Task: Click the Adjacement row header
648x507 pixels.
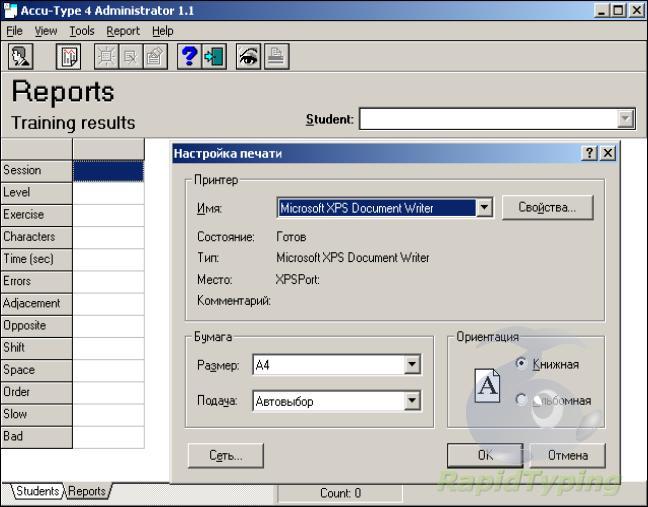Action: pyautogui.click(x=37, y=304)
